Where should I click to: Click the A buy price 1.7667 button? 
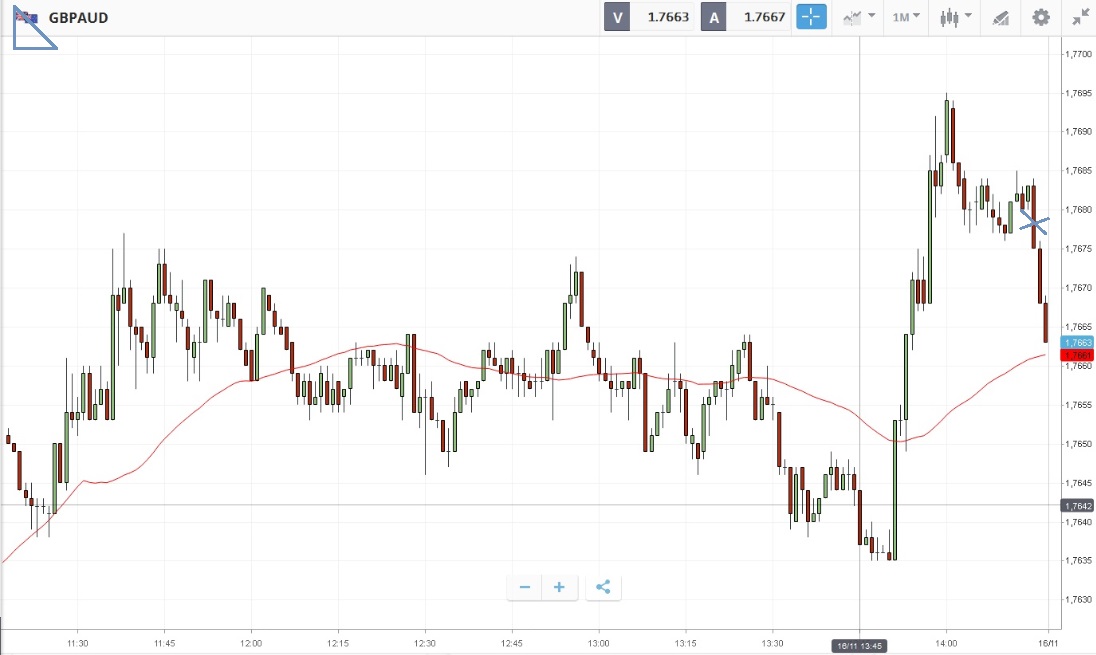coord(745,17)
